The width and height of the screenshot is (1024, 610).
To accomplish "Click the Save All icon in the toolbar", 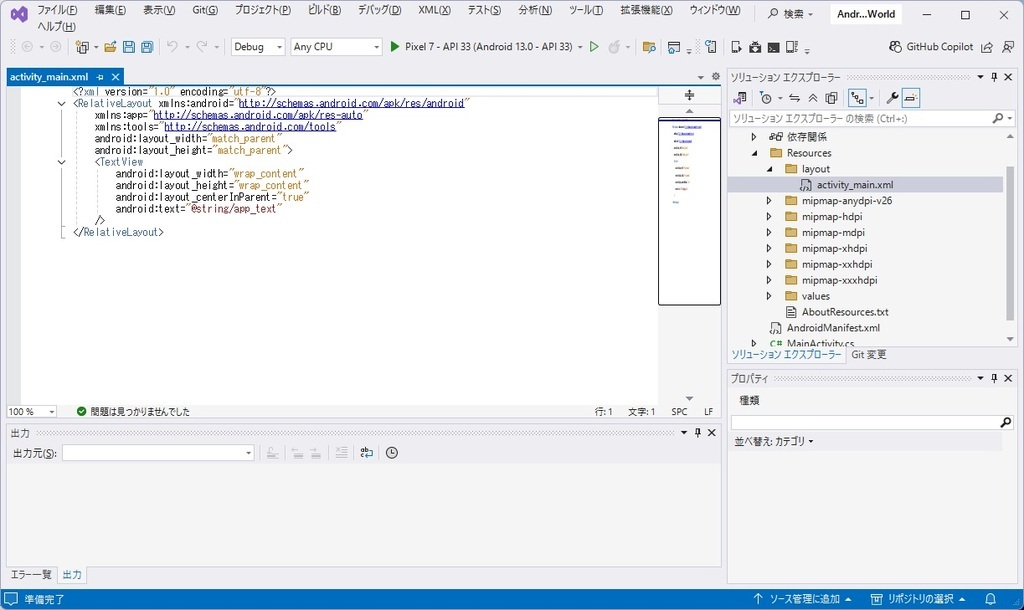I will (x=147, y=46).
